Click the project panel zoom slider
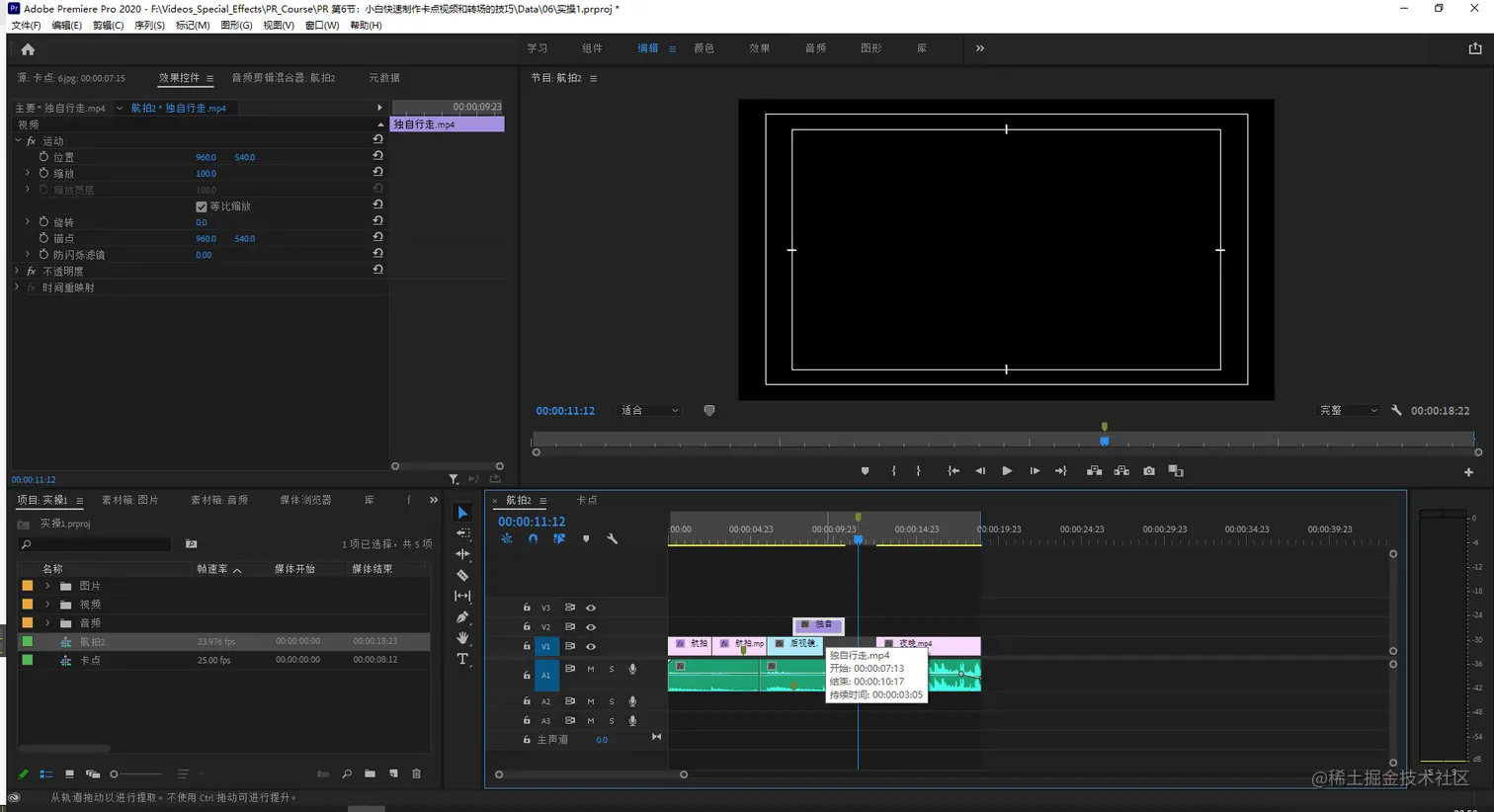Viewport: 1494px width, 812px height. (x=115, y=774)
